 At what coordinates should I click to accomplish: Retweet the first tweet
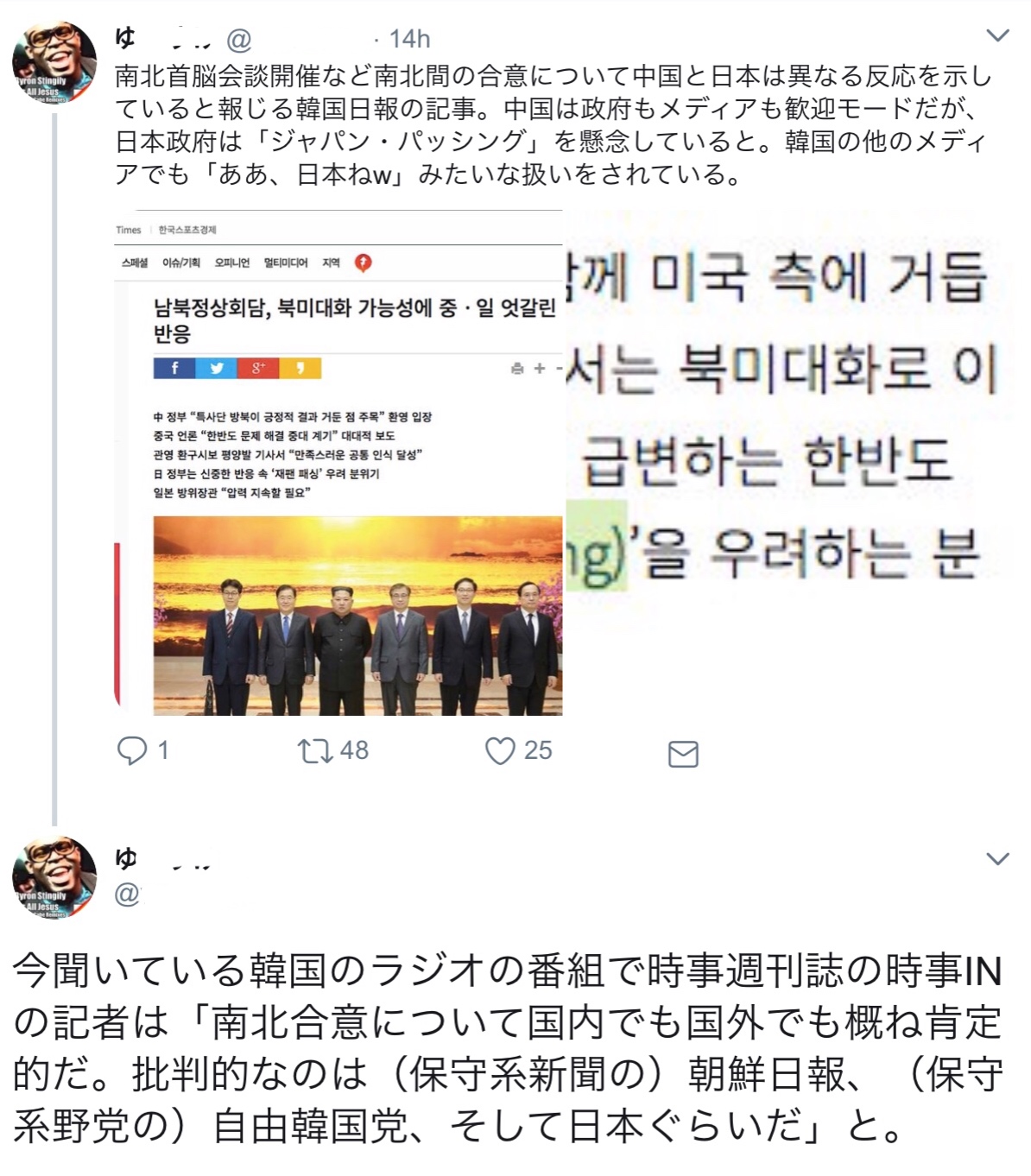(x=315, y=751)
